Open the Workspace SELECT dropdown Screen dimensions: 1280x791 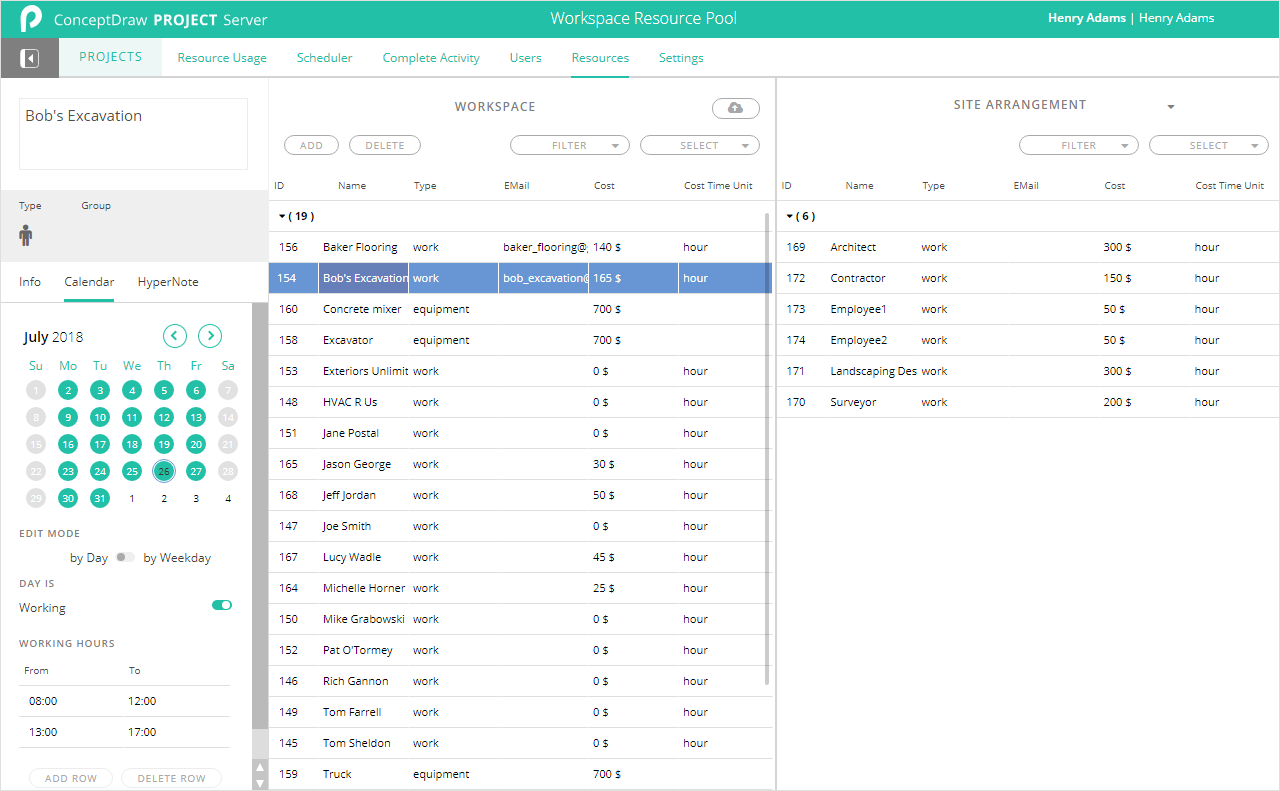tap(700, 146)
